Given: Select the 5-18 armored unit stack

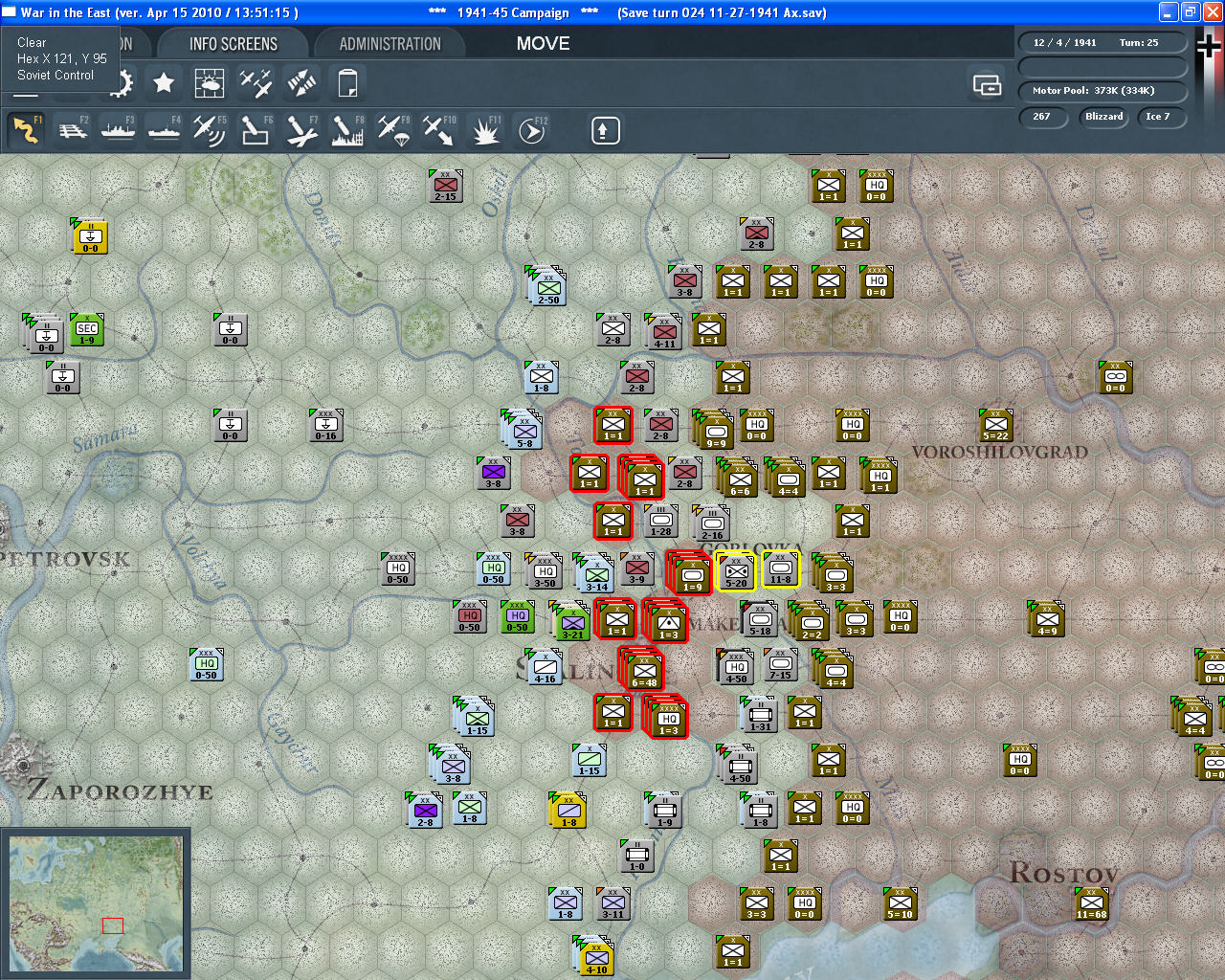Looking at the screenshot, I should tap(759, 619).
